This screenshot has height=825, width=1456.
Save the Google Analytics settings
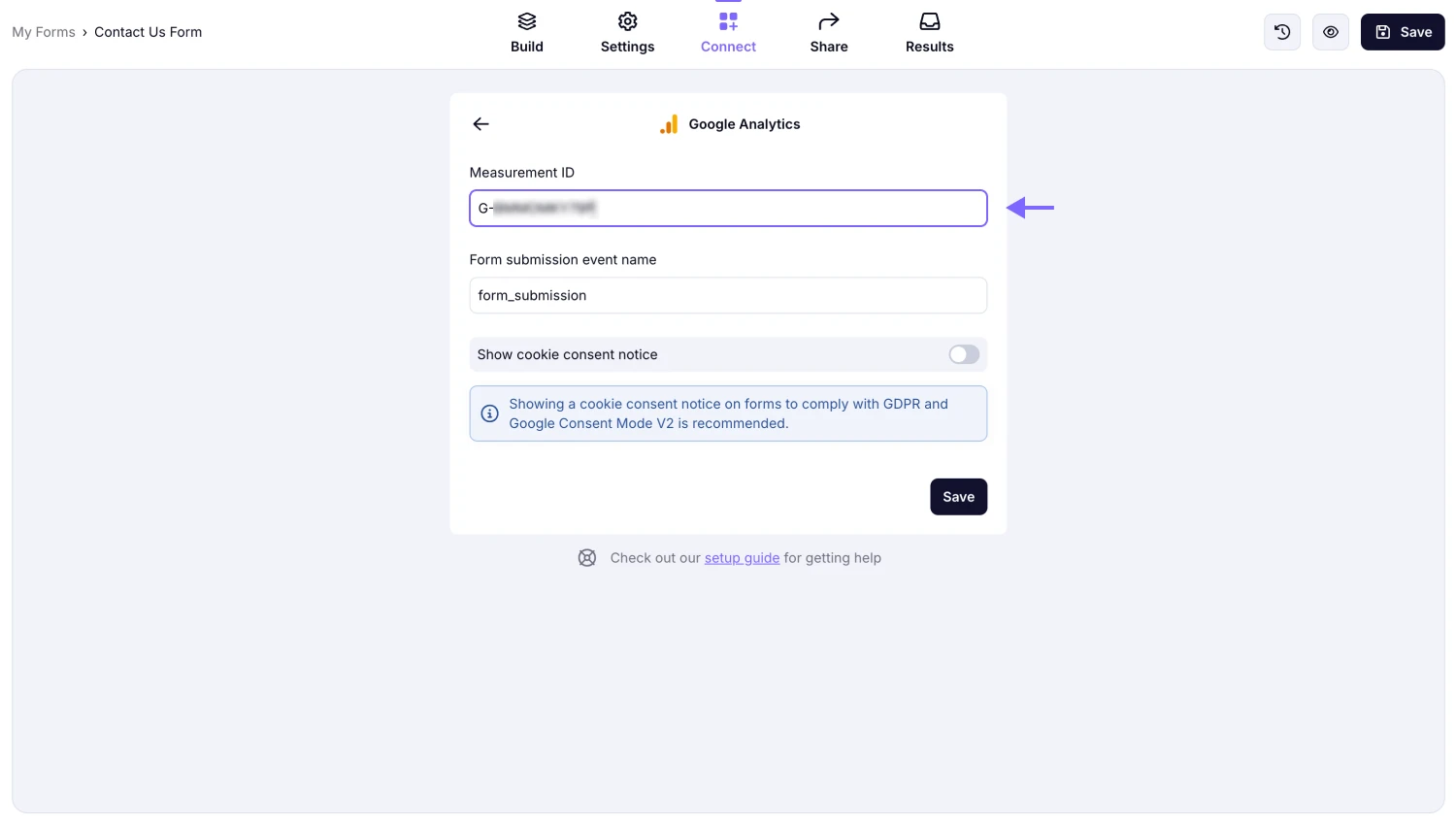coord(958,496)
